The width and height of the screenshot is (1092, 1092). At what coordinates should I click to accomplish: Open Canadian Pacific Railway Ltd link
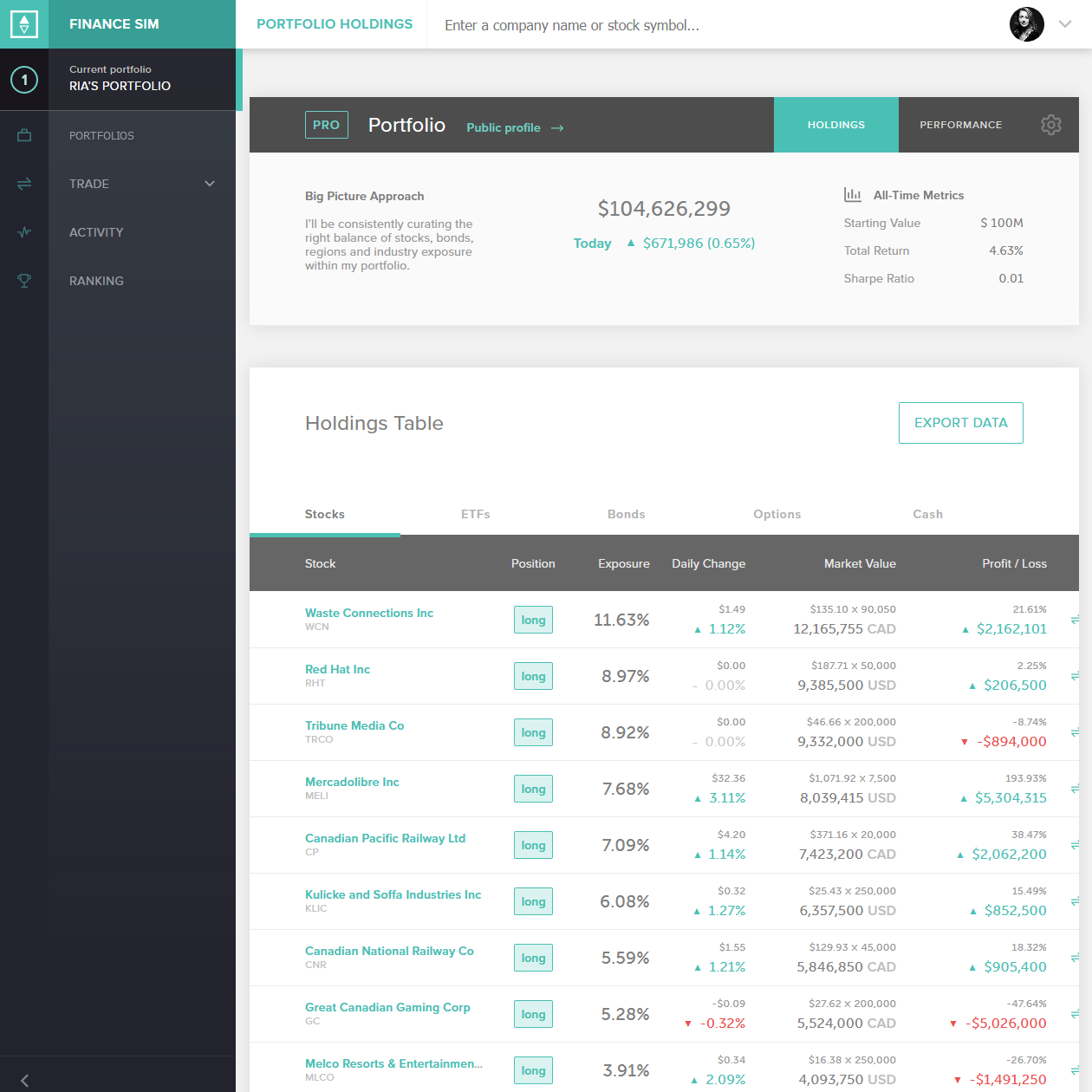coord(386,838)
